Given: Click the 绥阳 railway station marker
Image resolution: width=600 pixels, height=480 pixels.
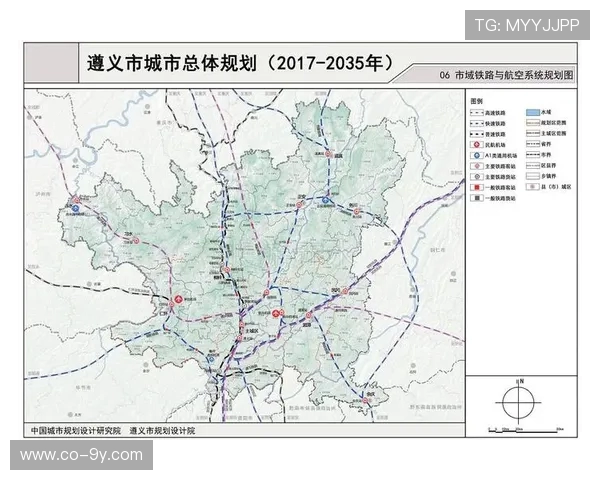Looking at the screenshot, I should (266, 293).
